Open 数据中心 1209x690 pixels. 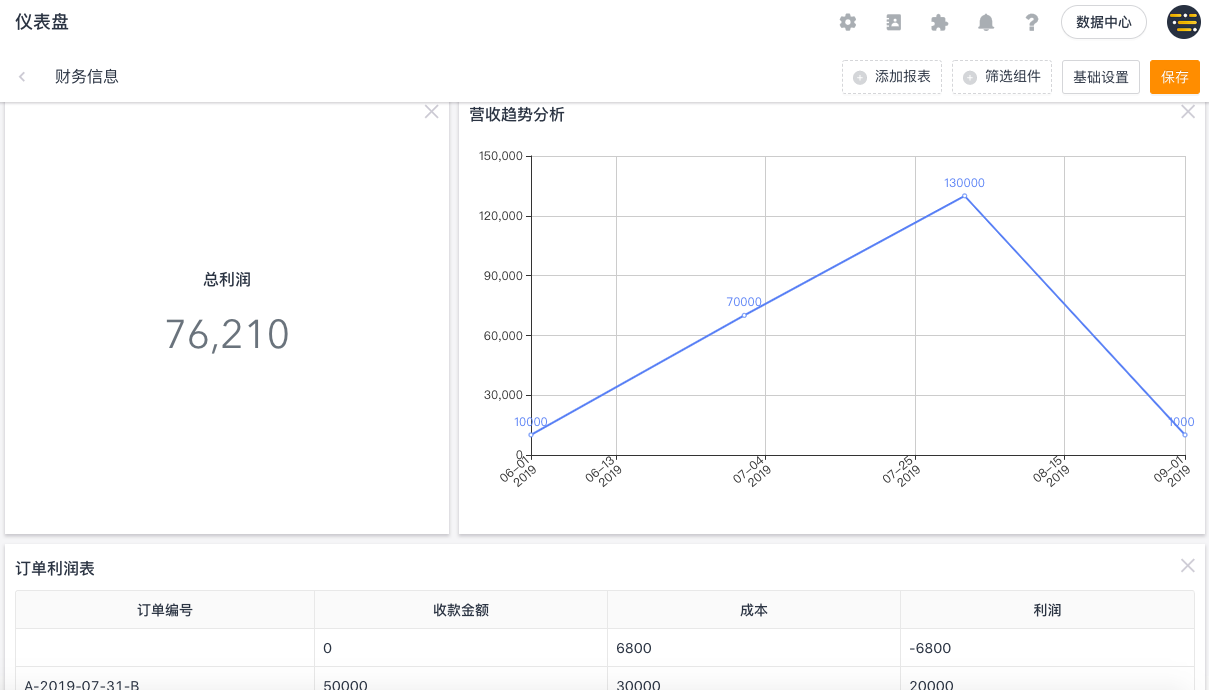pos(1104,22)
